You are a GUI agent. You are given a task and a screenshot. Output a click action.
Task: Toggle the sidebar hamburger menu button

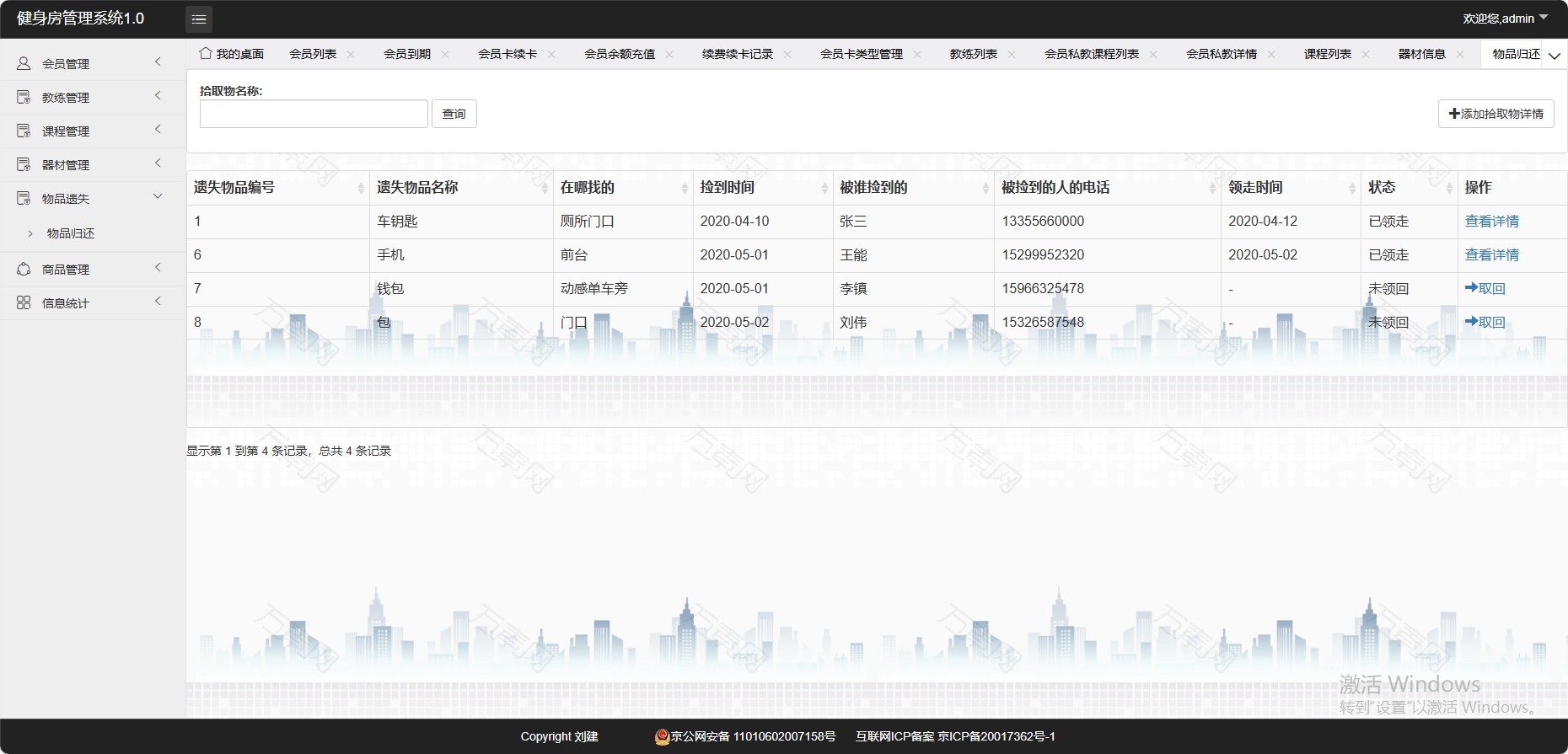(x=198, y=19)
